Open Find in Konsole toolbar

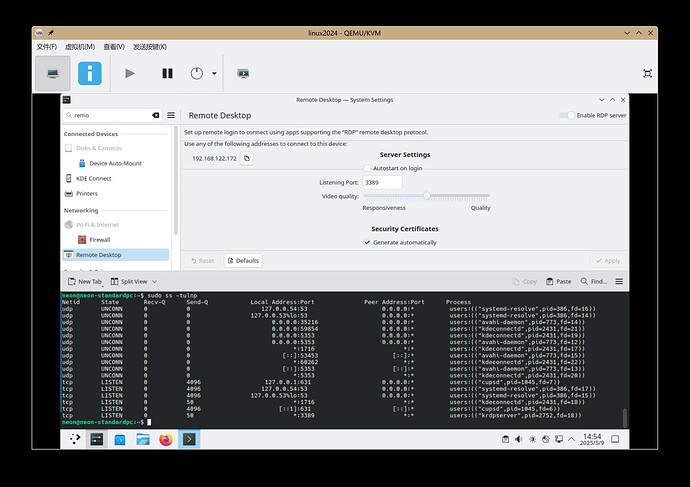(x=594, y=282)
